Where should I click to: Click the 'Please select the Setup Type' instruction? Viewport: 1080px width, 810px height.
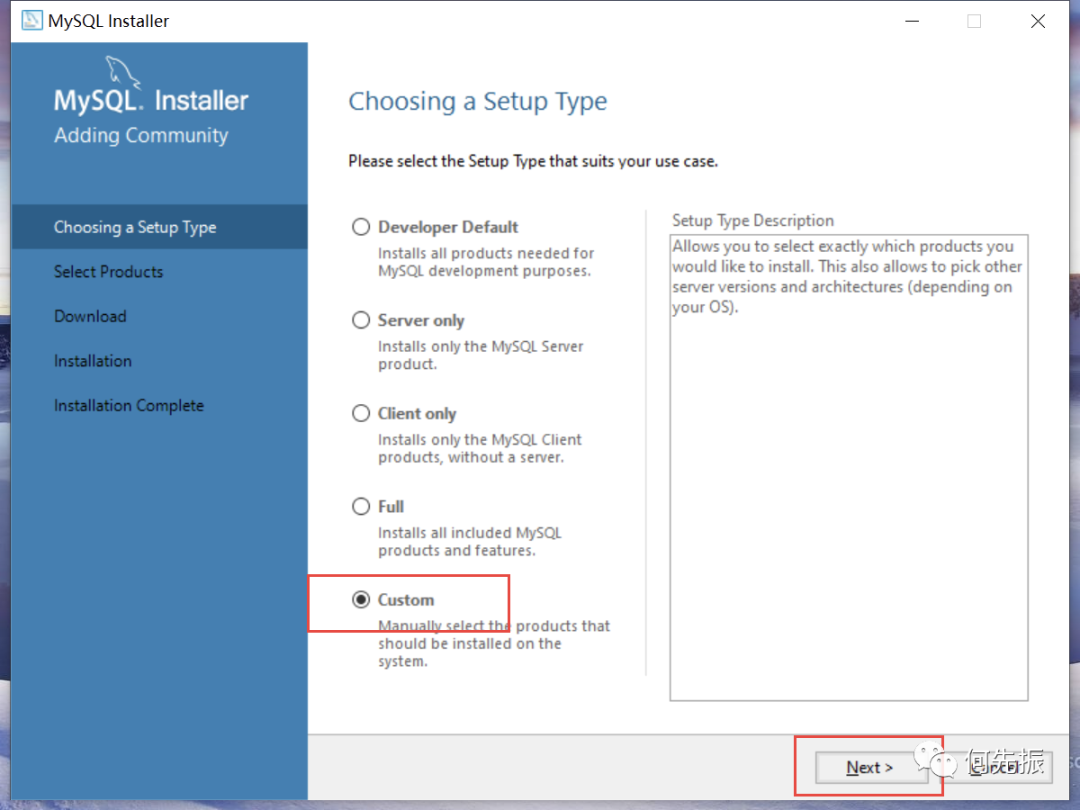(x=533, y=161)
